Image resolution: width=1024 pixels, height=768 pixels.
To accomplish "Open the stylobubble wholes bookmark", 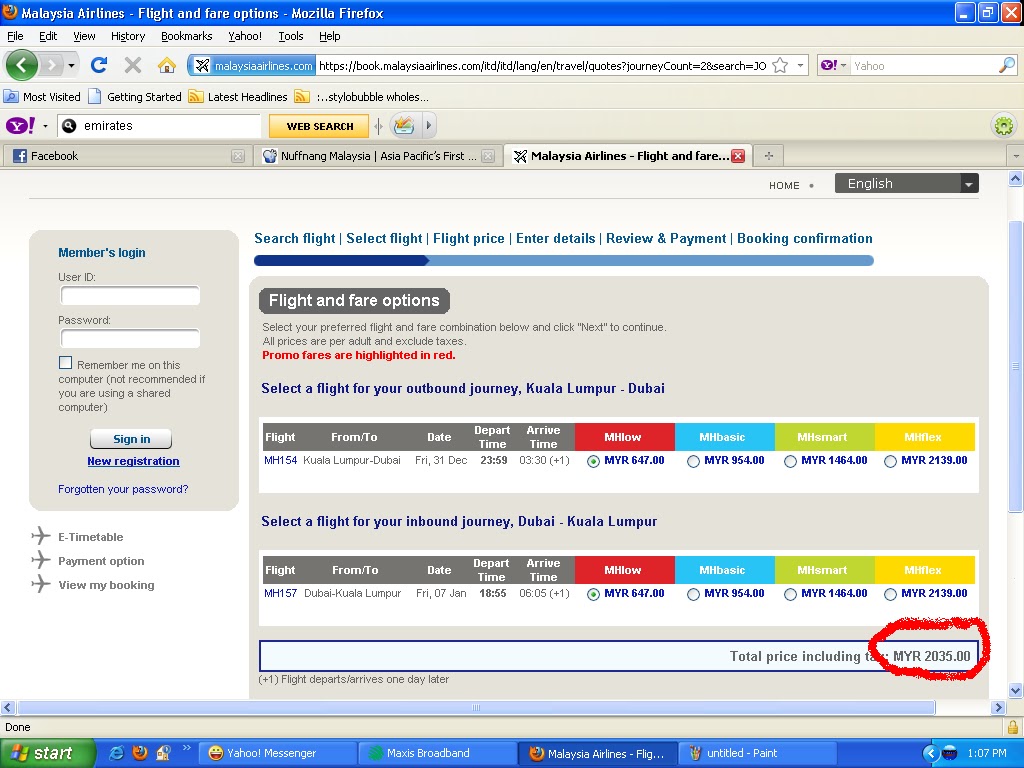I will pos(361,97).
